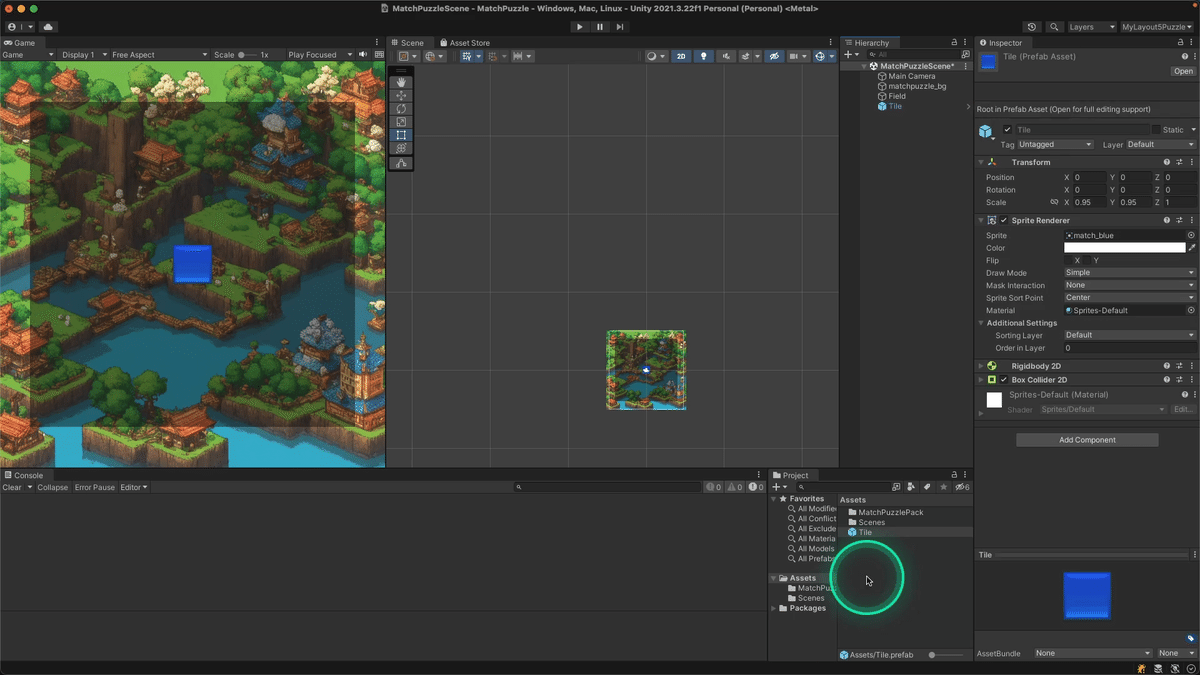Select the Field object in Hierarchy
This screenshot has height=675, width=1200.
pyautogui.click(x=896, y=96)
